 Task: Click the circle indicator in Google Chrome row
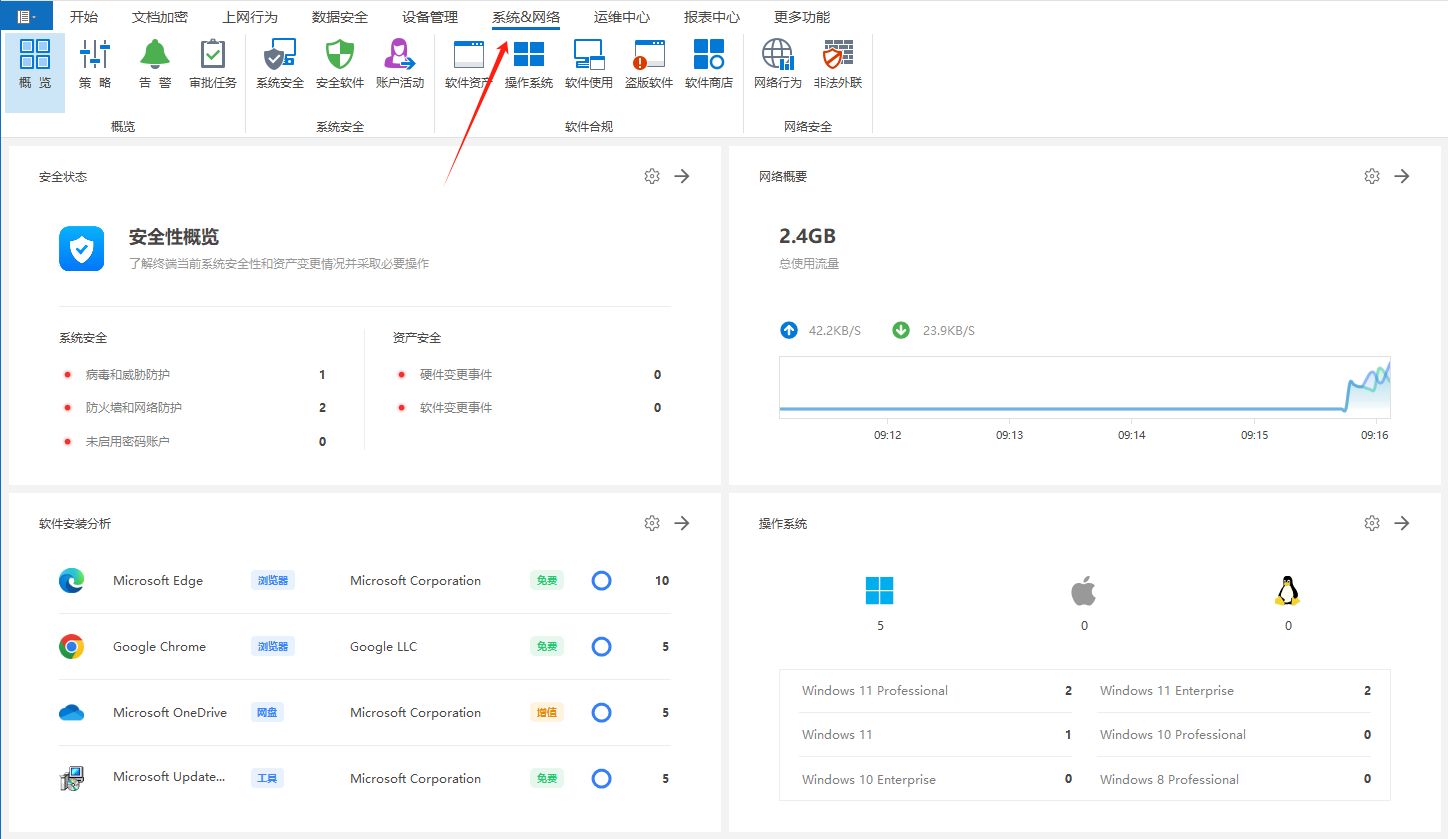tap(601, 647)
